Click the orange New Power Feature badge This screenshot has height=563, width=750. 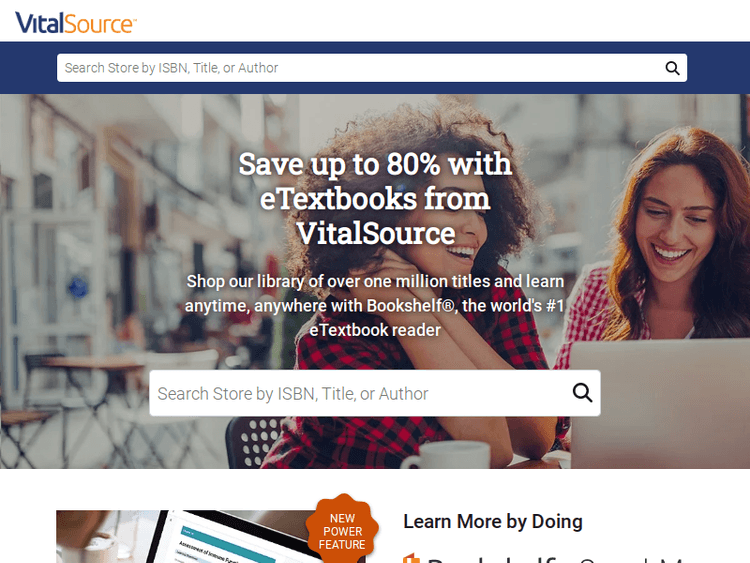(x=342, y=529)
